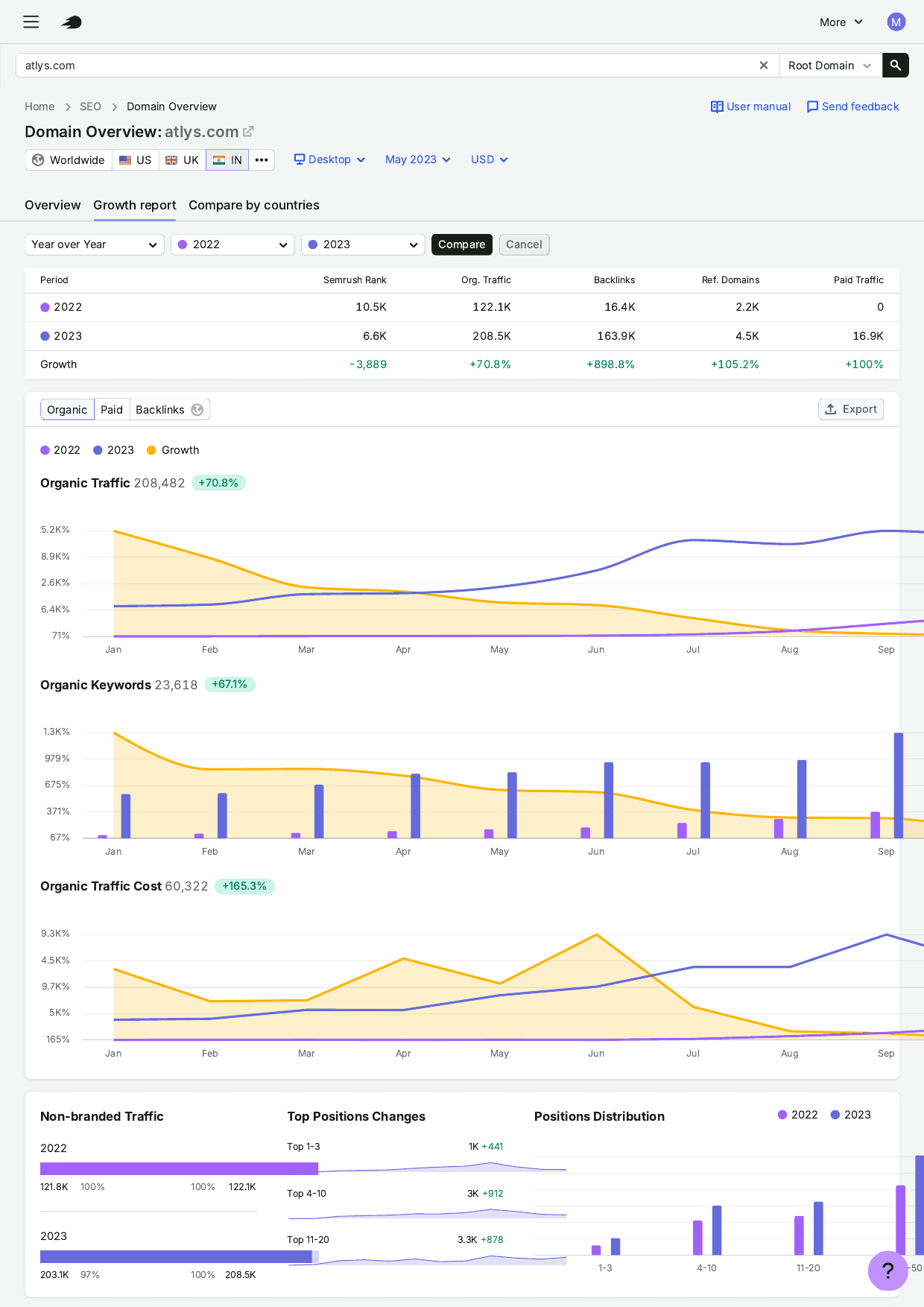
Task: Open more countries ellipsis menu
Action: coord(262,160)
